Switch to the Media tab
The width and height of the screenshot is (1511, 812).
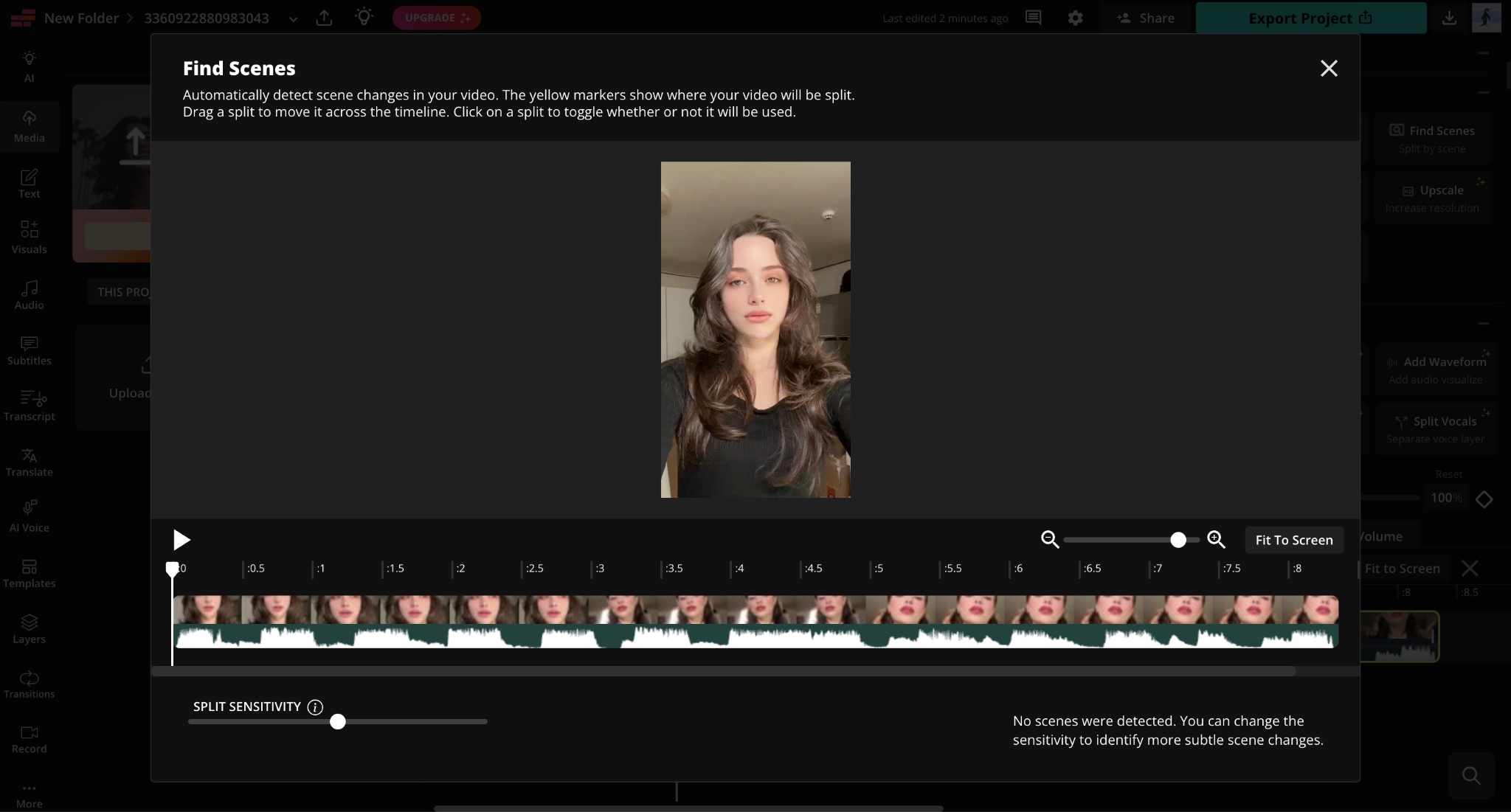(x=30, y=127)
